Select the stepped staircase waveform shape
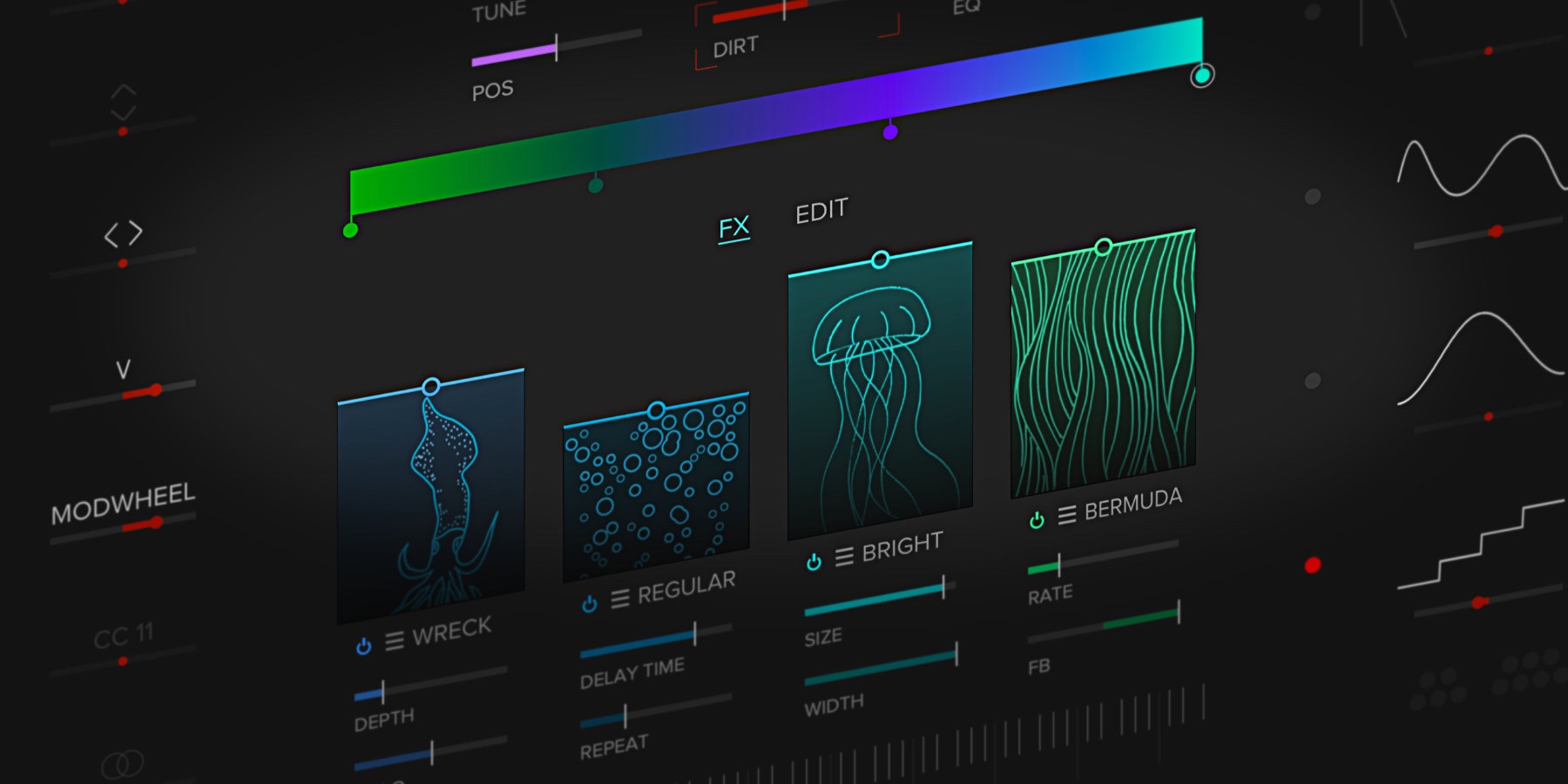The height and width of the screenshot is (784, 1568). [x=1479, y=544]
